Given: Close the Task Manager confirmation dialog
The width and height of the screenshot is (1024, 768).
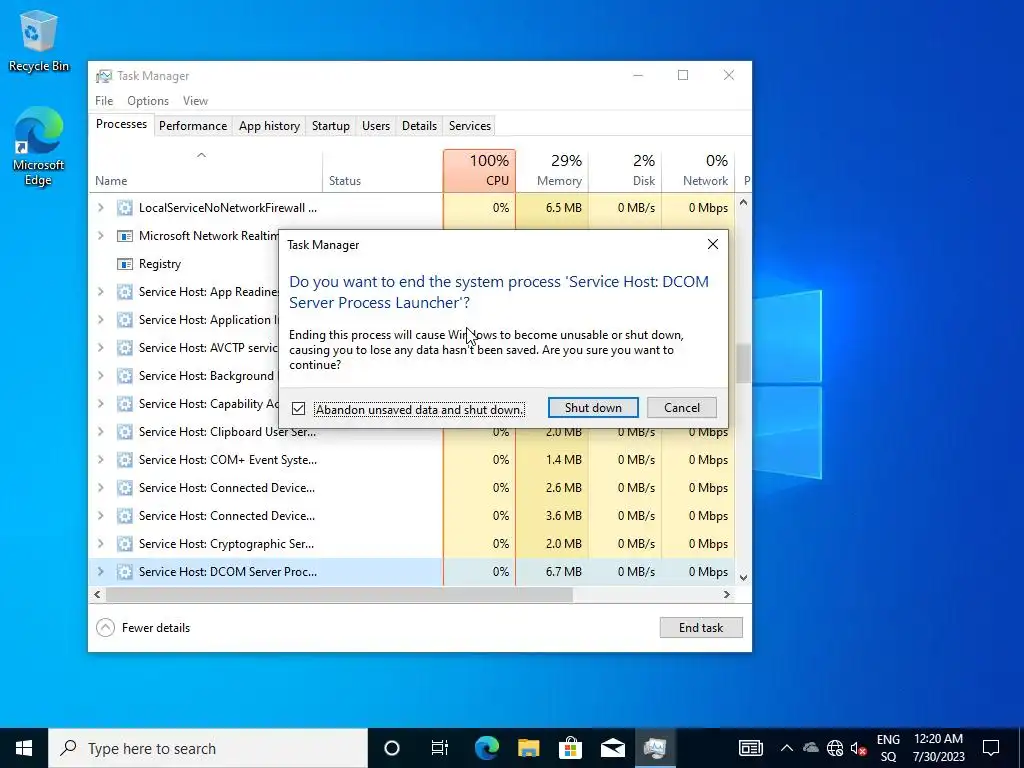Looking at the screenshot, I should pos(712,244).
